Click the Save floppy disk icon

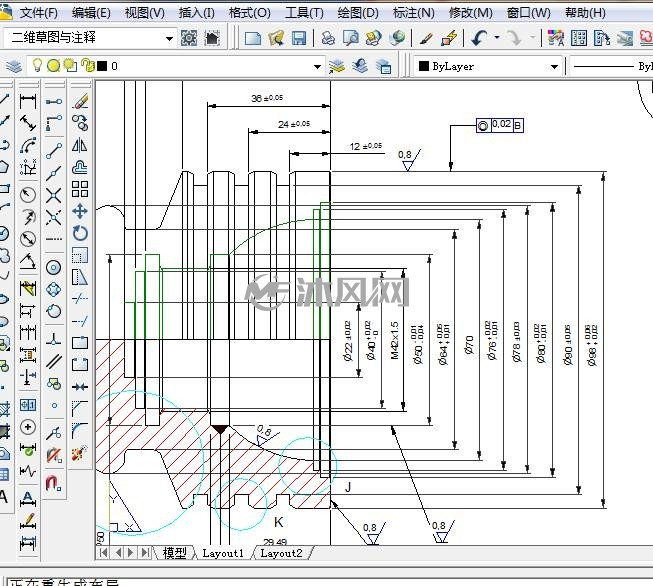(x=299, y=38)
